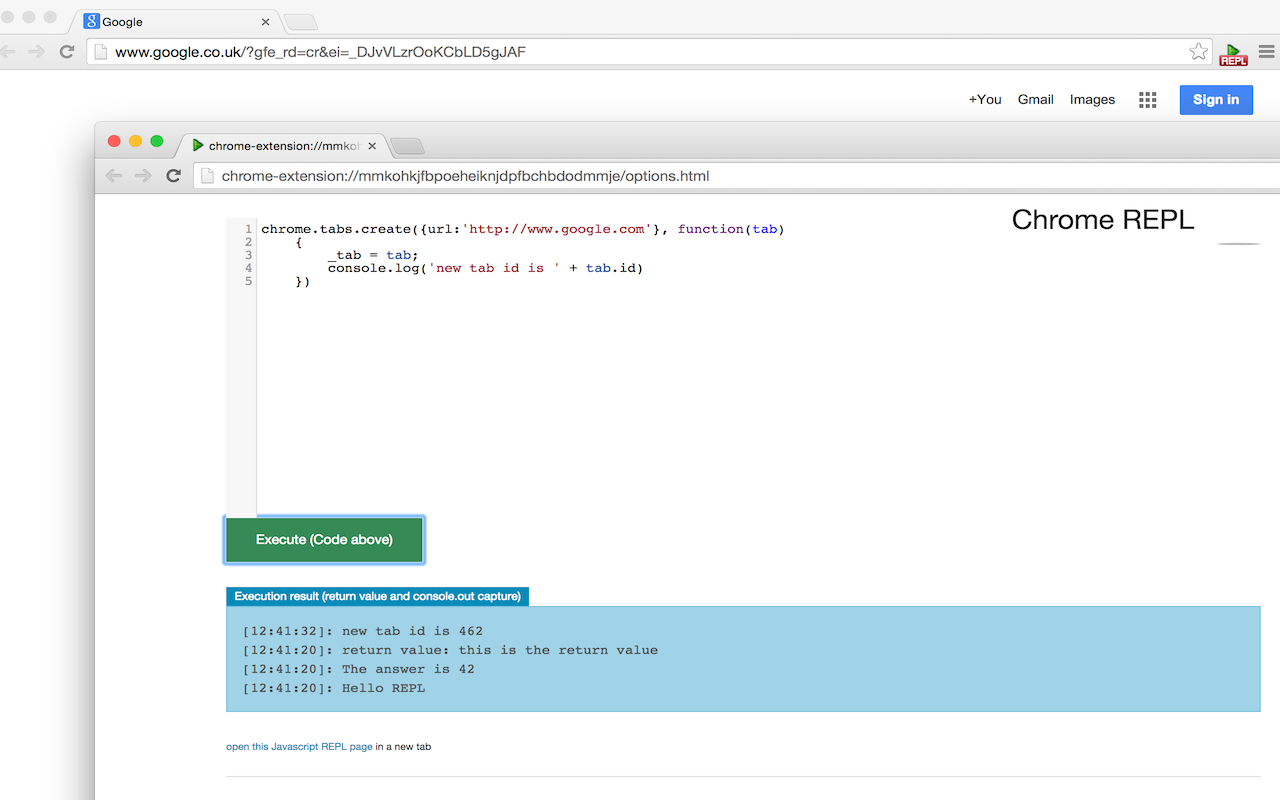The height and width of the screenshot is (800, 1280).
Task: Go back in the outer Google window
Action: (7, 52)
